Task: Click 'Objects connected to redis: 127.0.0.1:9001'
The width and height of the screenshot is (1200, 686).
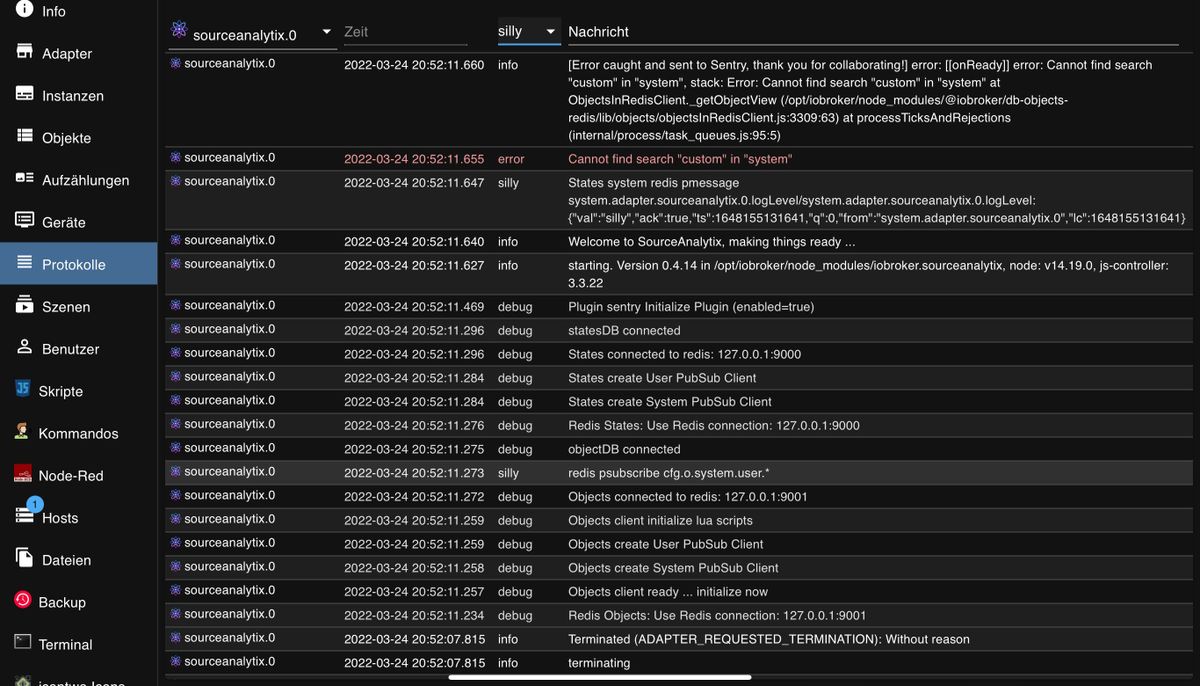Action: click(688, 497)
